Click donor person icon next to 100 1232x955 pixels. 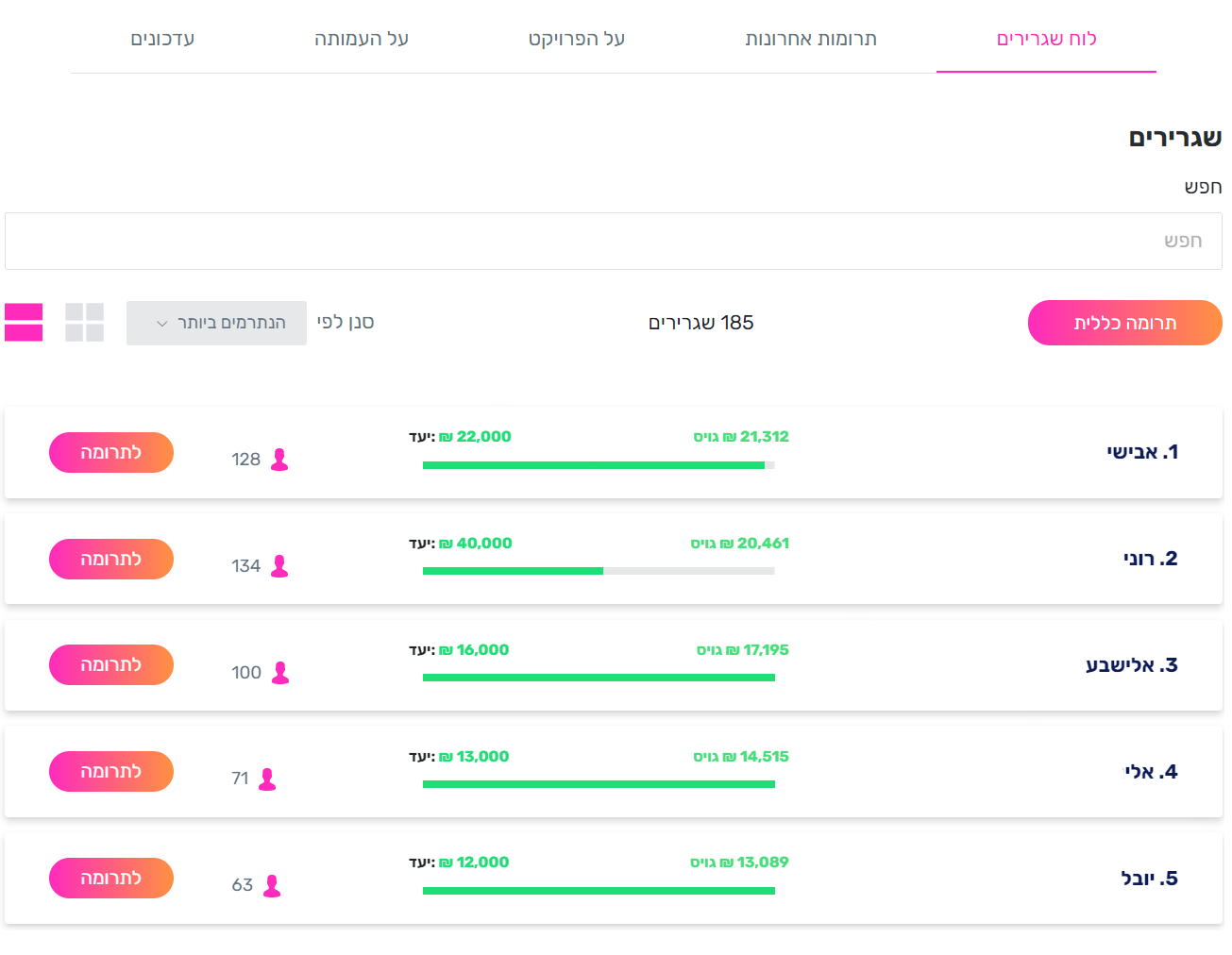coord(280,673)
